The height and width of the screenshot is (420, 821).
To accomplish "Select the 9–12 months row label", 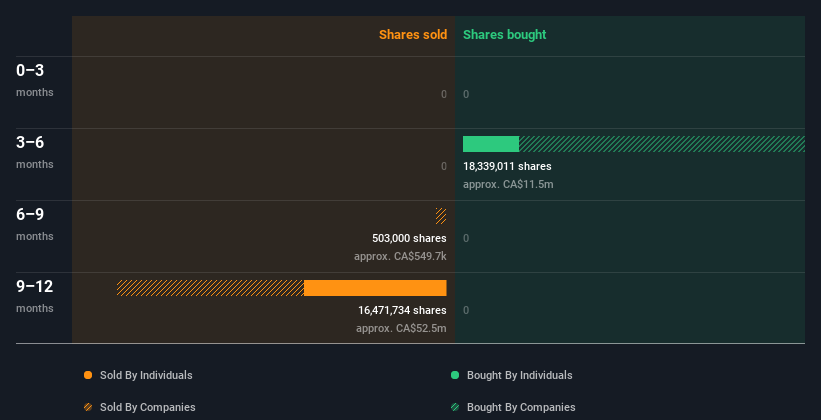I will 35,295.
